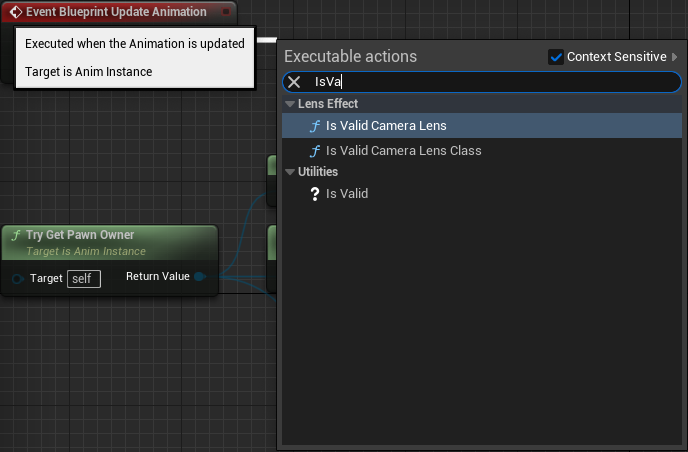Toggle the Context Sensitive checkbox

click(x=555, y=57)
